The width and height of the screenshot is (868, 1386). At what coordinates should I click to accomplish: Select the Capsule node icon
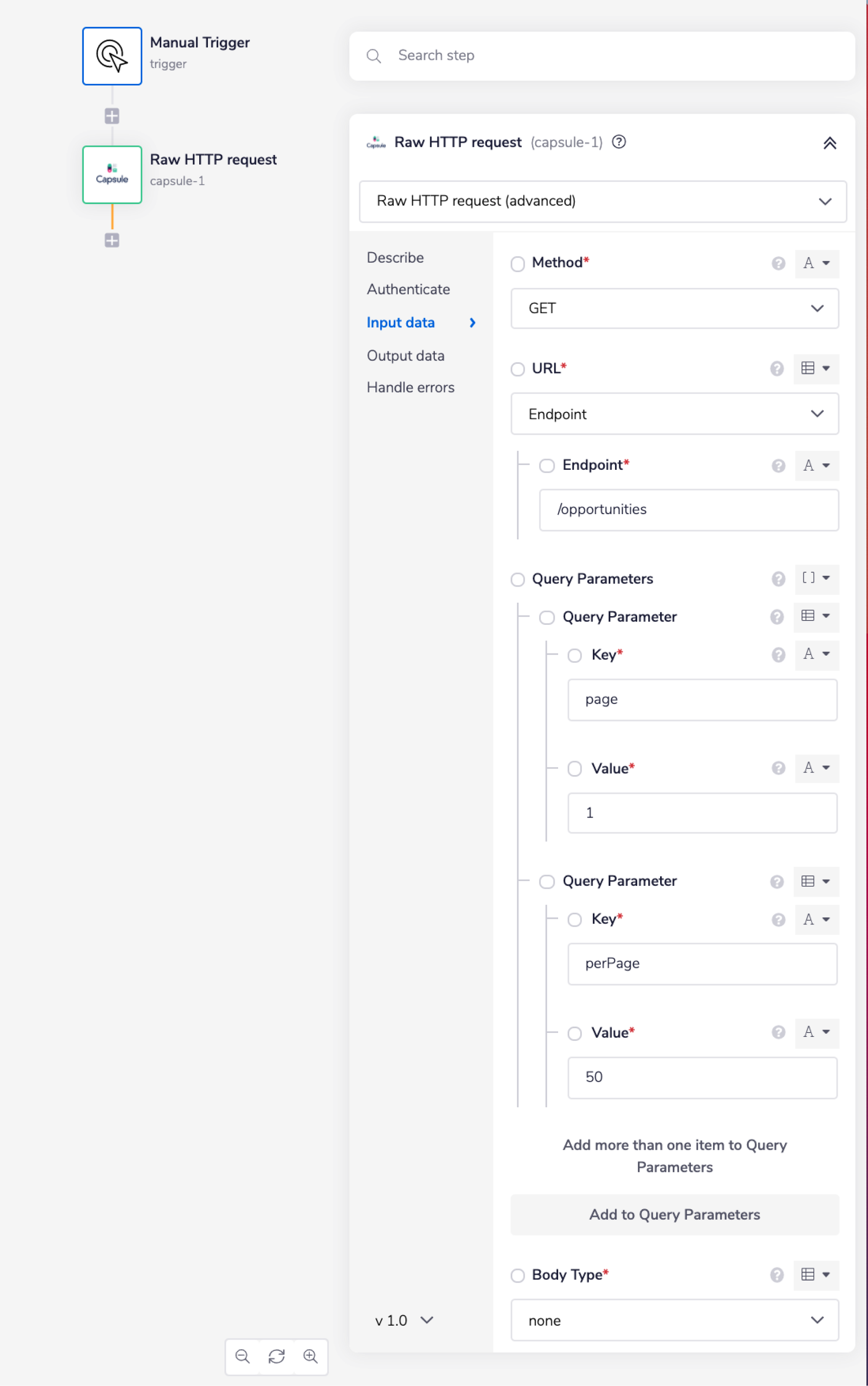click(x=112, y=175)
